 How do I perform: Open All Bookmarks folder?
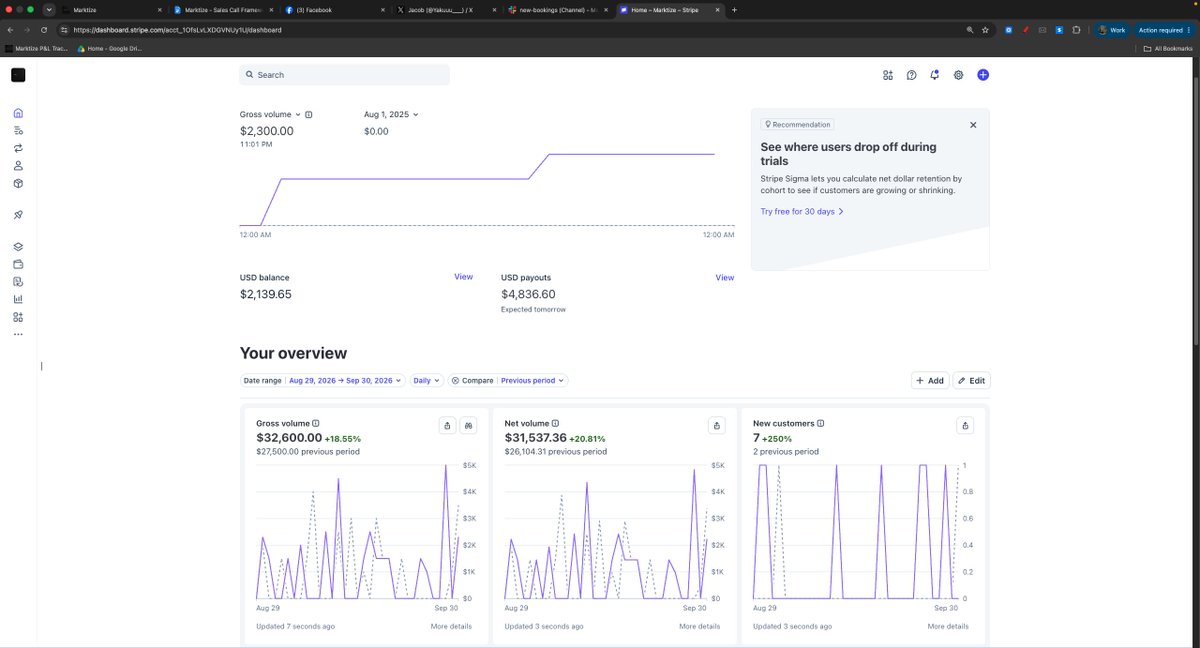point(1170,48)
